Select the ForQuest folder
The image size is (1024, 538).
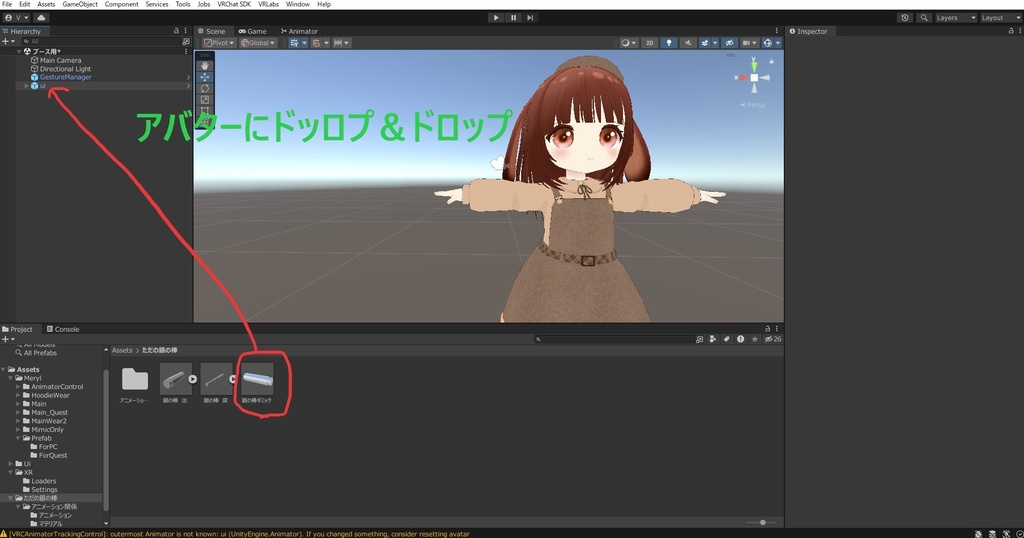pyautogui.click(x=52, y=455)
